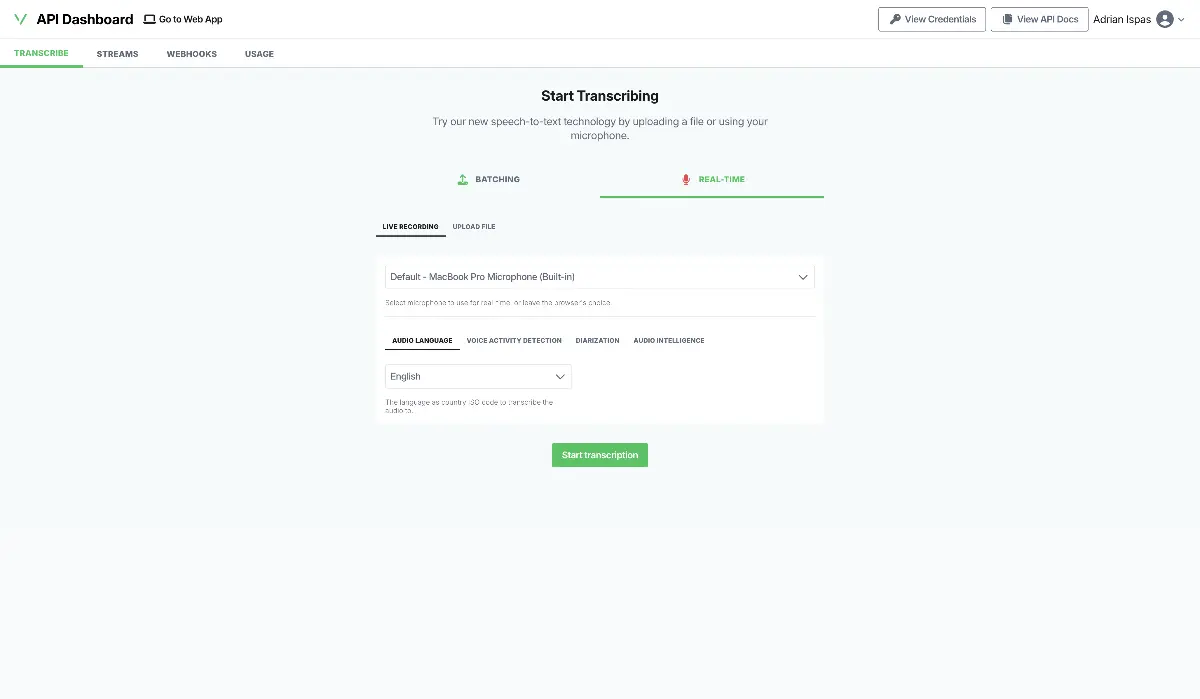The image size is (1200, 699).
Task: Click the Start transcription button
Action: pyautogui.click(x=599, y=454)
